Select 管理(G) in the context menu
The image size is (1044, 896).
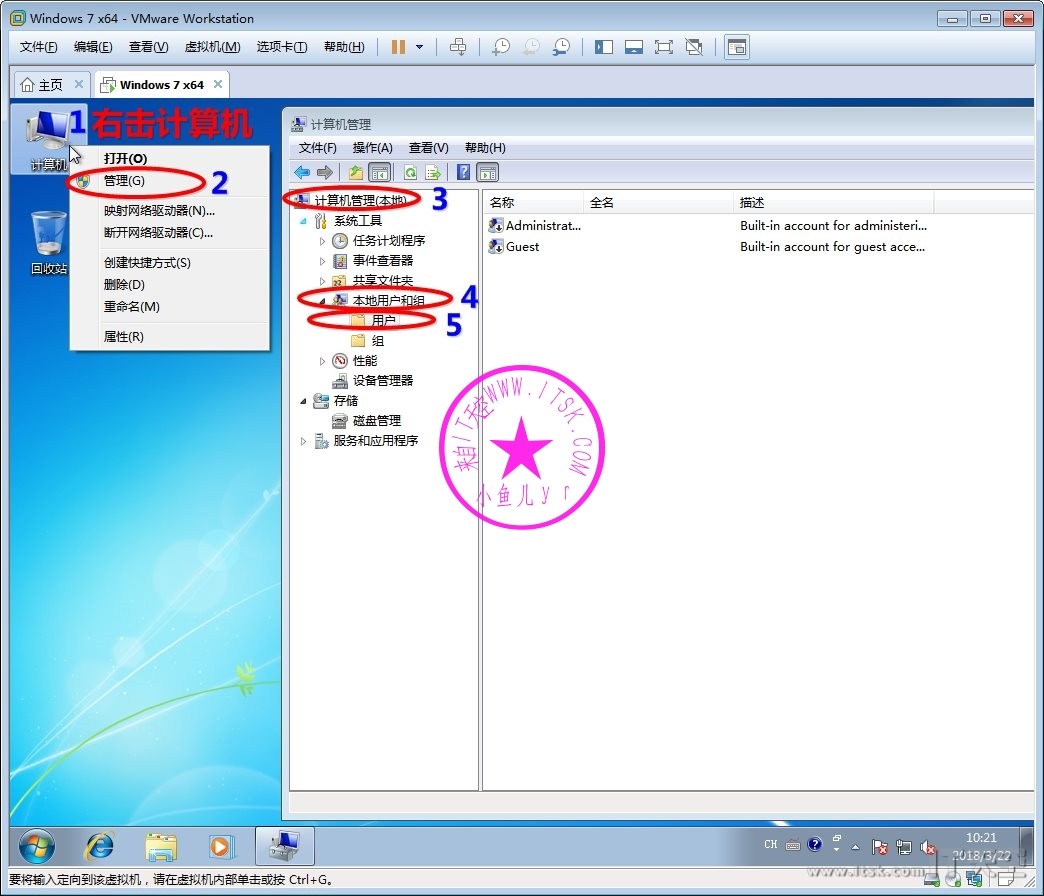pyautogui.click(x=124, y=181)
